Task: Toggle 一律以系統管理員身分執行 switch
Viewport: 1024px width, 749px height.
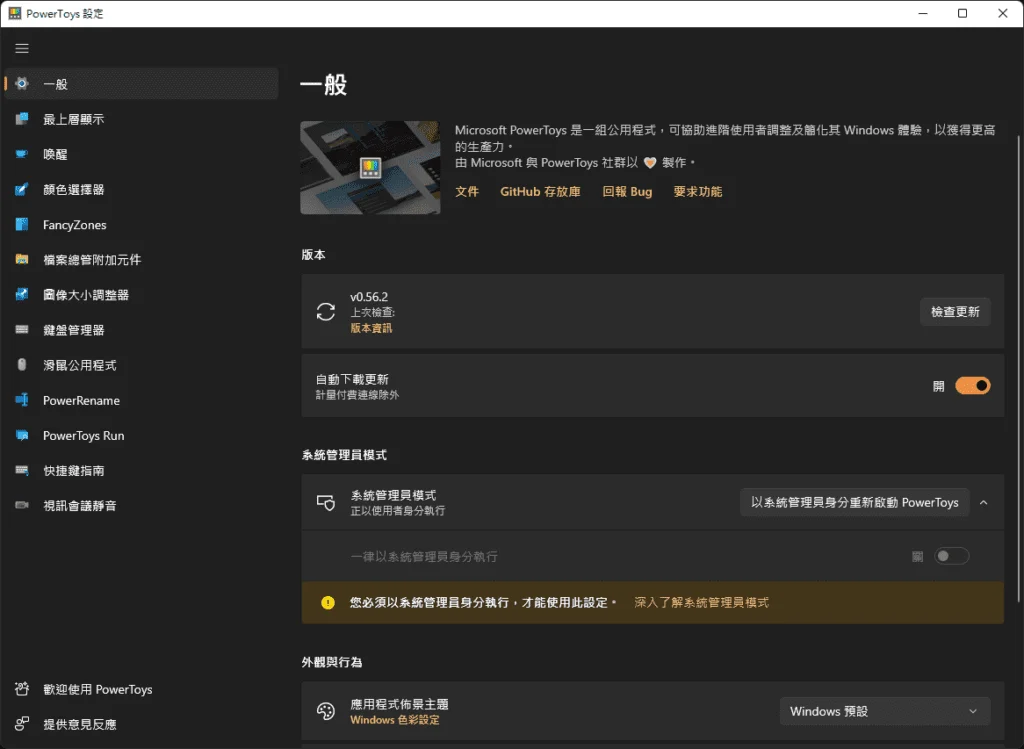Action: click(952, 556)
